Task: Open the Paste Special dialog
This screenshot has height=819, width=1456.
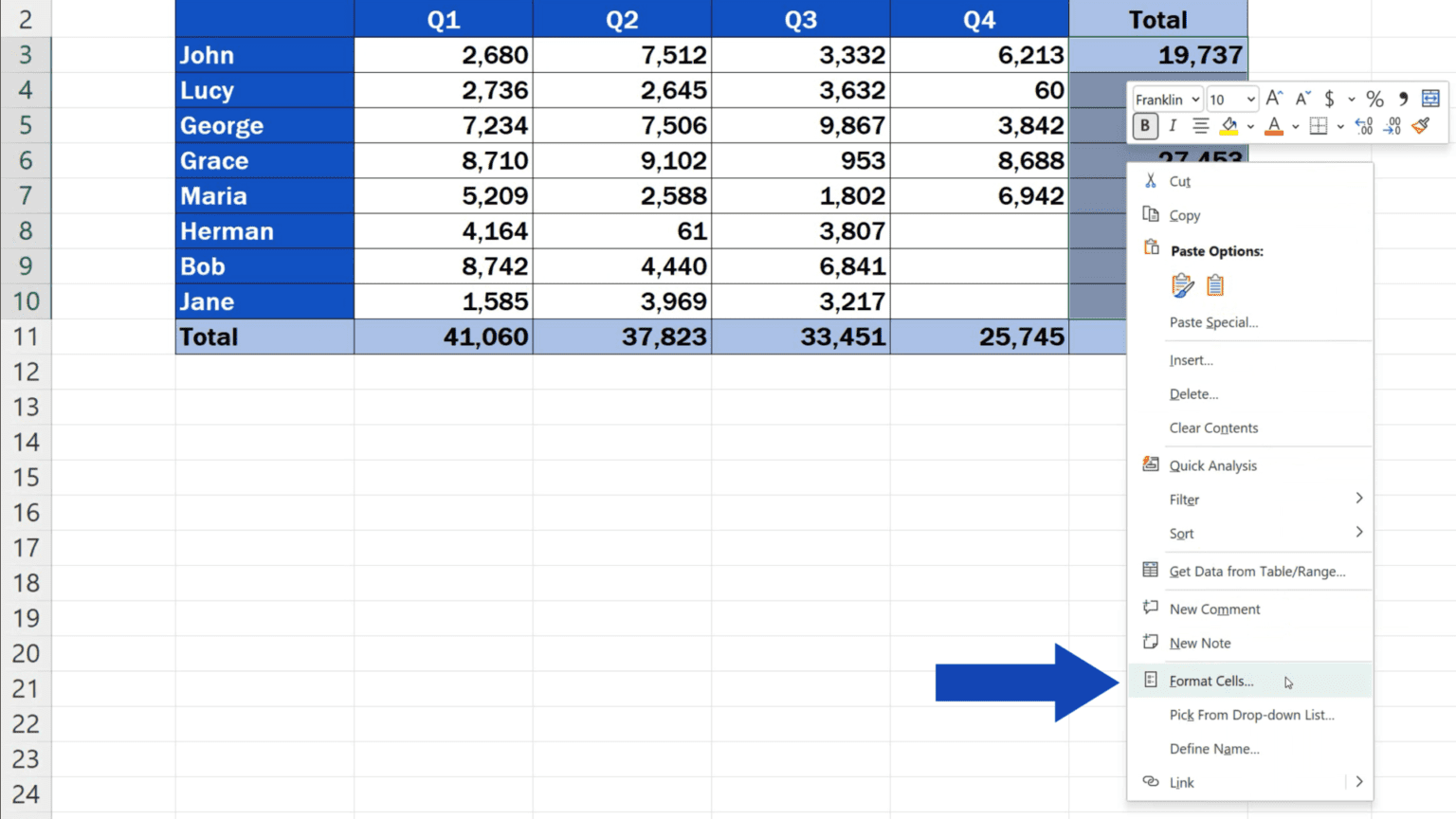Action: pyautogui.click(x=1214, y=322)
